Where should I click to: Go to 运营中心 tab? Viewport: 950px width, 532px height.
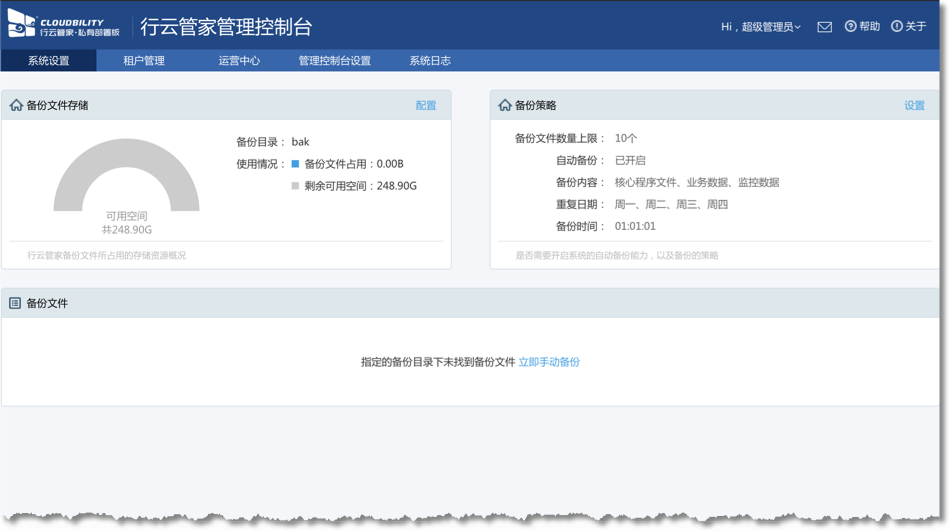[239, 61]
